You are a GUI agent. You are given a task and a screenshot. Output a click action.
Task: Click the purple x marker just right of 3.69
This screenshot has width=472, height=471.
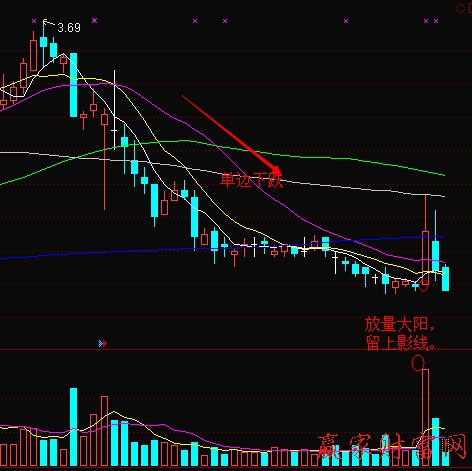point(94,21)
